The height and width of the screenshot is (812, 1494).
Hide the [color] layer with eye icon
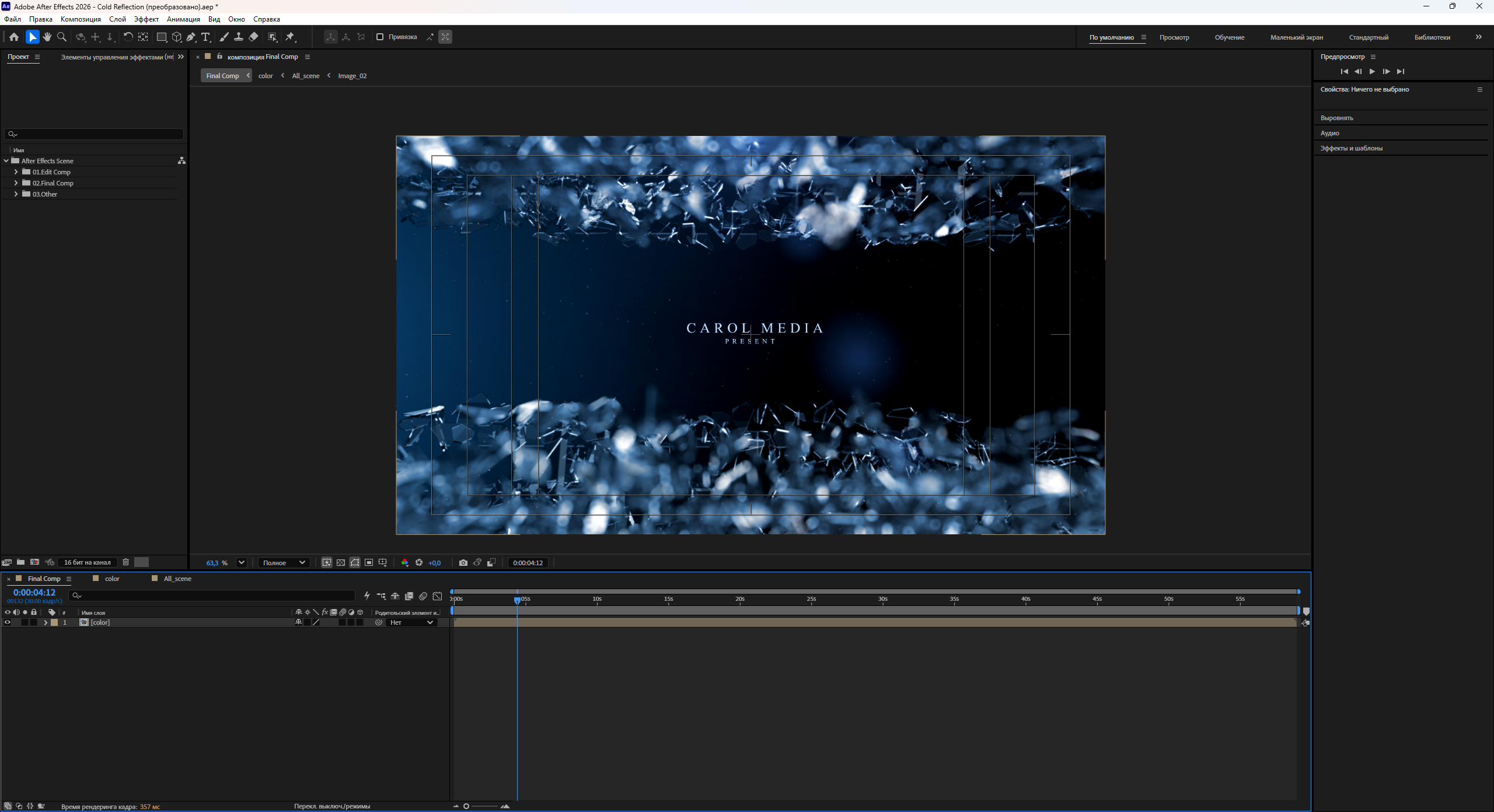click(x=8, y=622)
